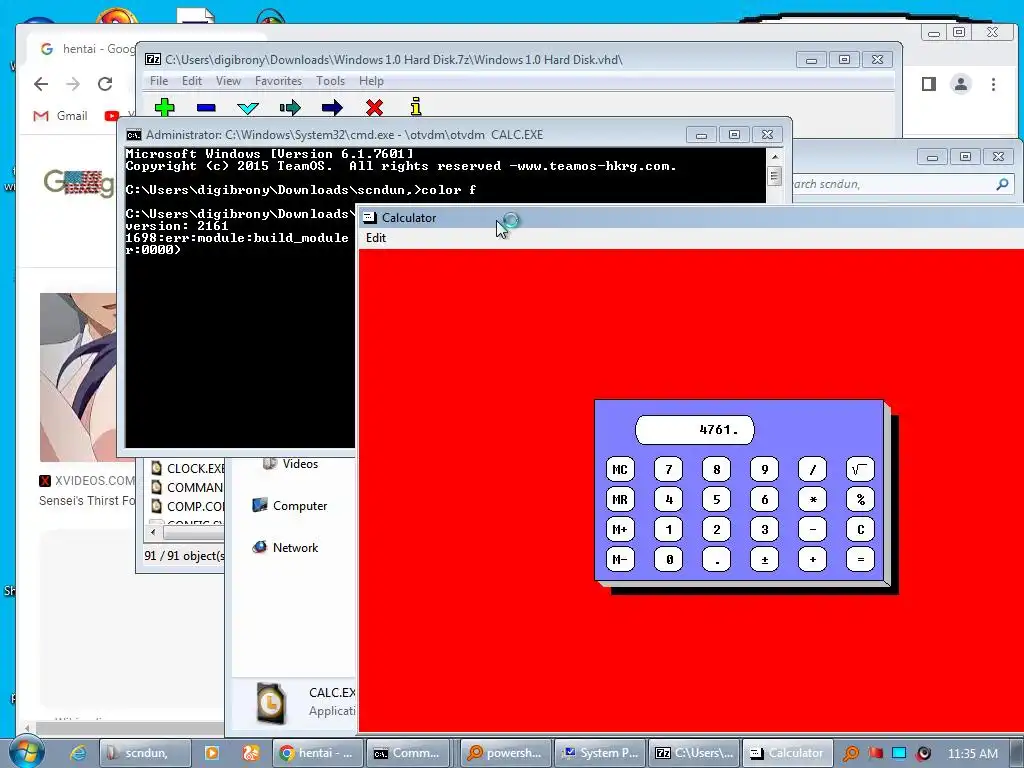Open Chrome's three-dot menu
This screenshot has width=1024, height=768.
click(993, 84)
